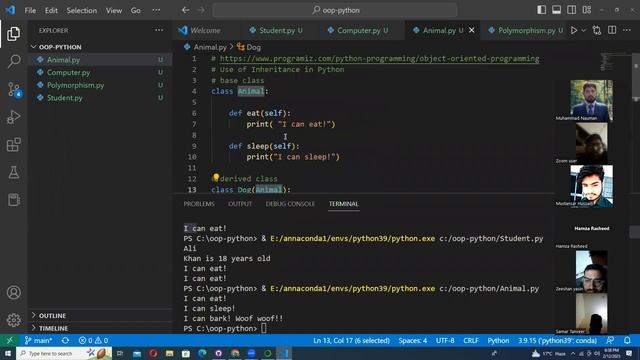Open the Testing flask view
Screen dimensions: 640x360
point(13,172)
